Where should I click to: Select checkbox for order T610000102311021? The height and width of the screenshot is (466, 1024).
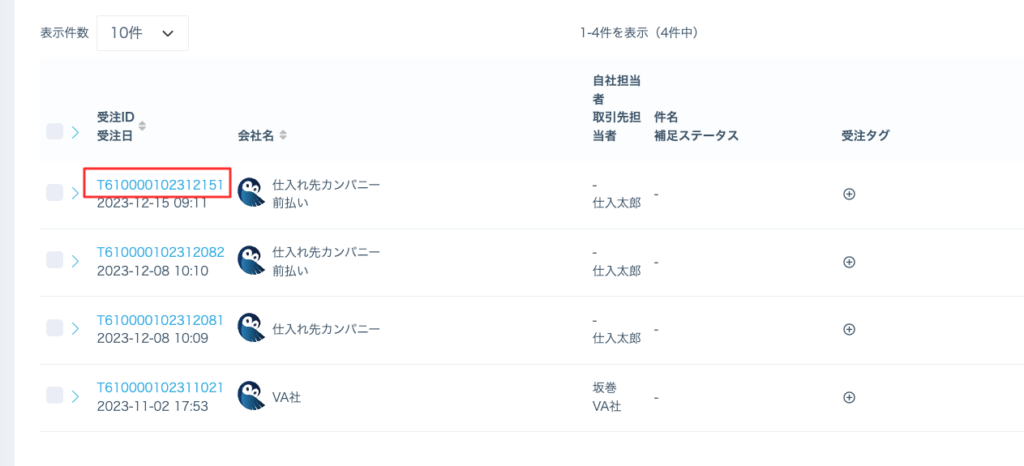(55, 397)
